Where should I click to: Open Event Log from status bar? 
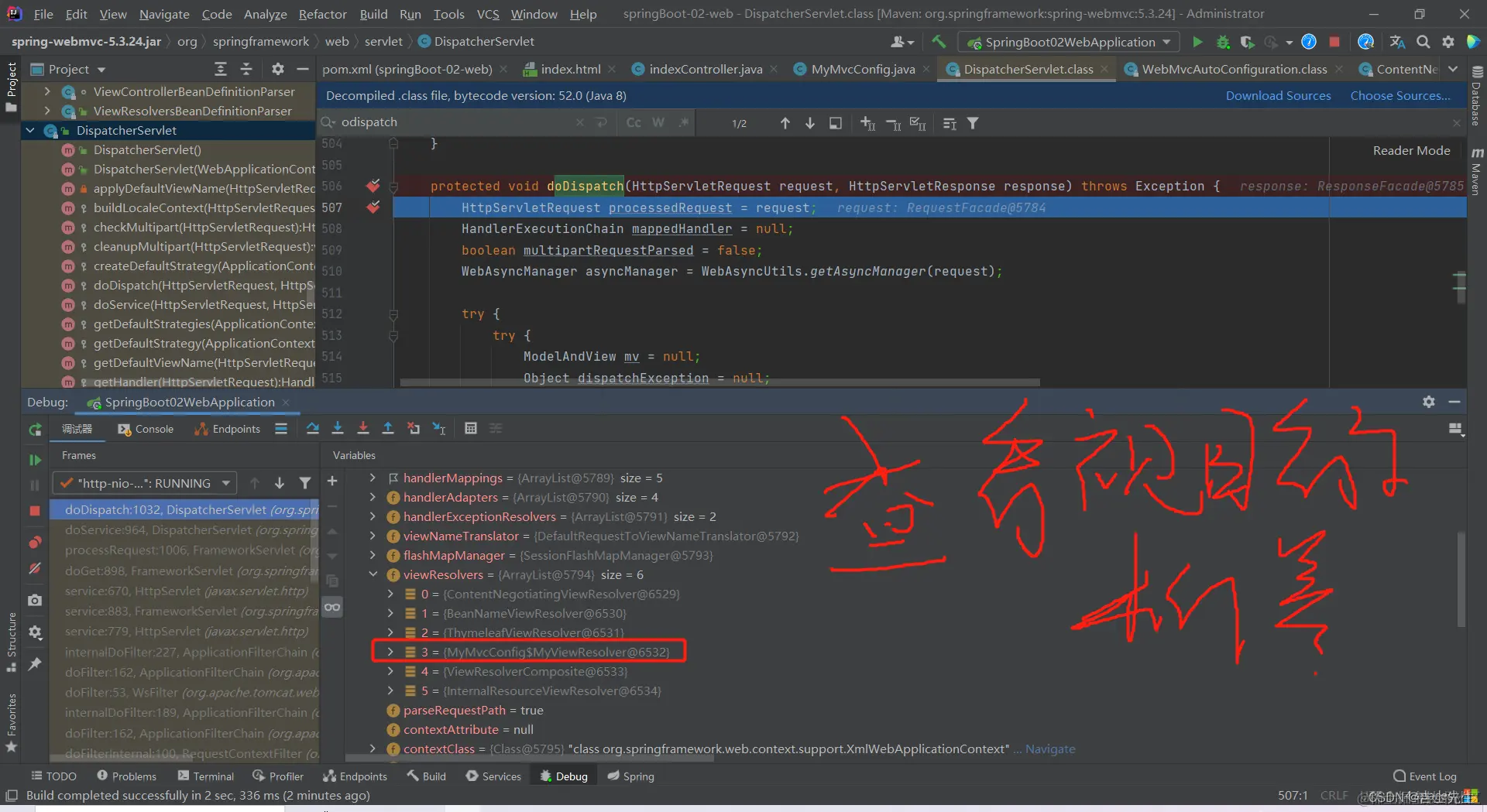[x=1425, y=776]
